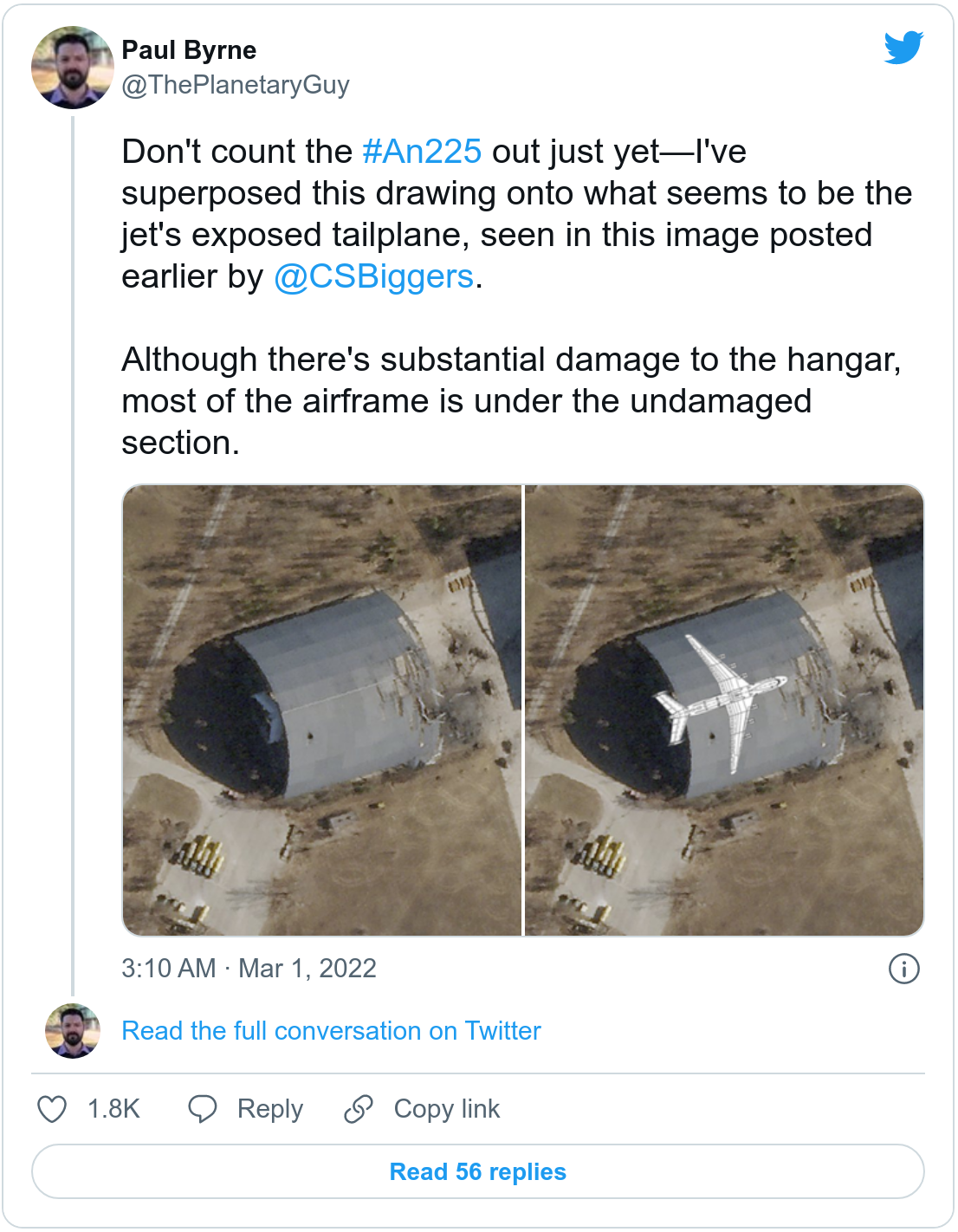This screenshot has height=1232, width=958.
Task: Click the heart like icon
Action: click(x=52, y=1109)
